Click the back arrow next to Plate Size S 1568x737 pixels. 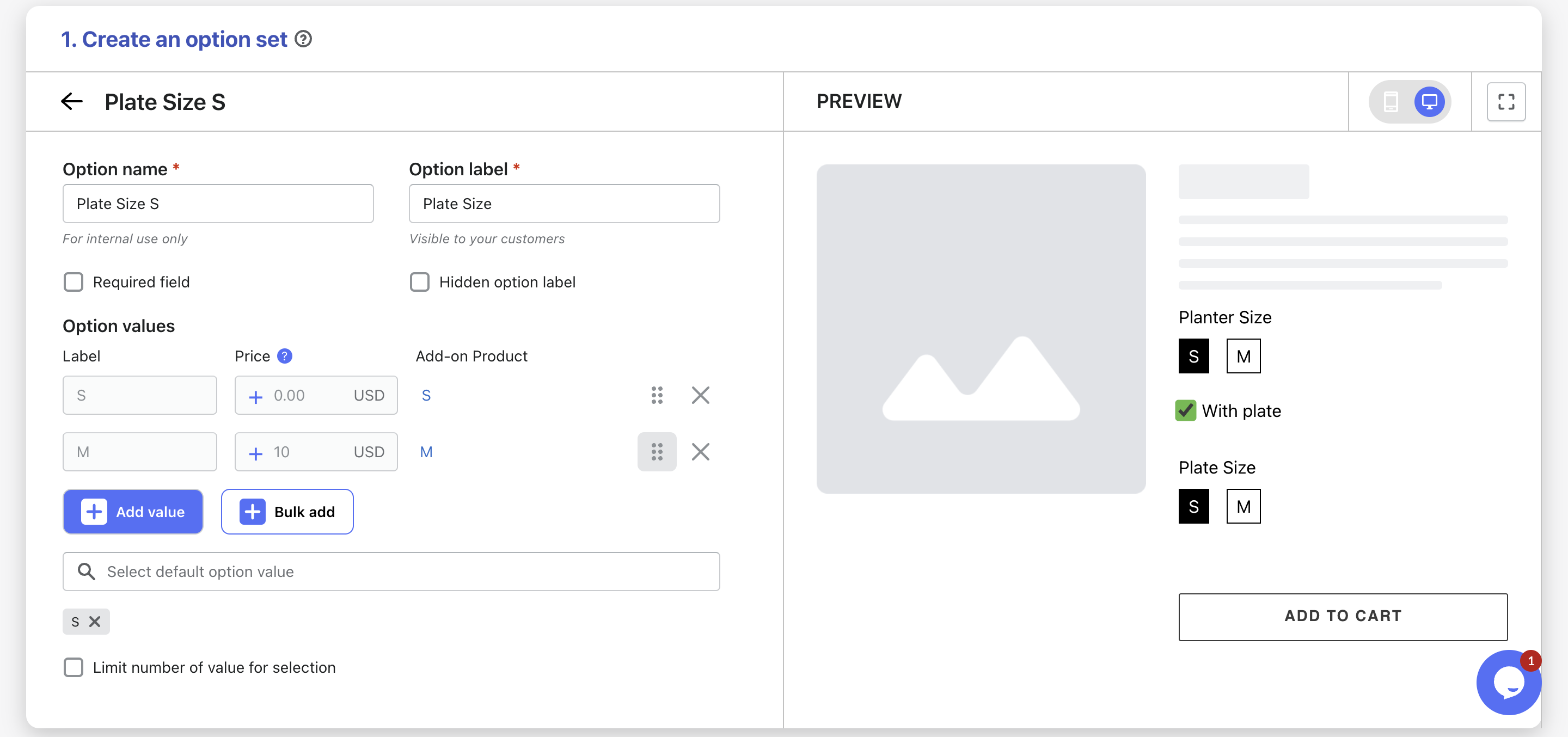(72, 102)
